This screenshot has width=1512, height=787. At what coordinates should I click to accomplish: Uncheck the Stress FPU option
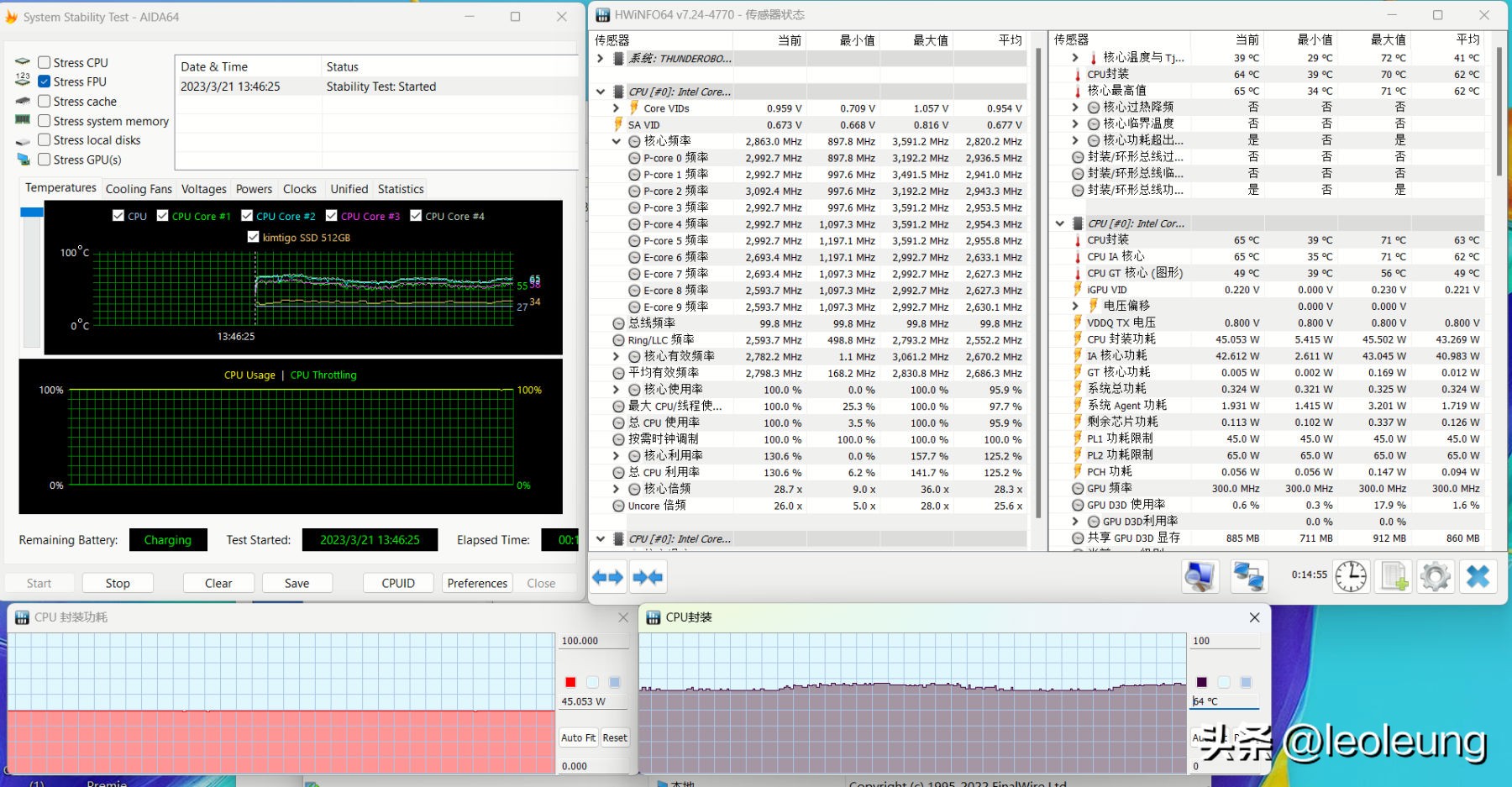[45, 81]
